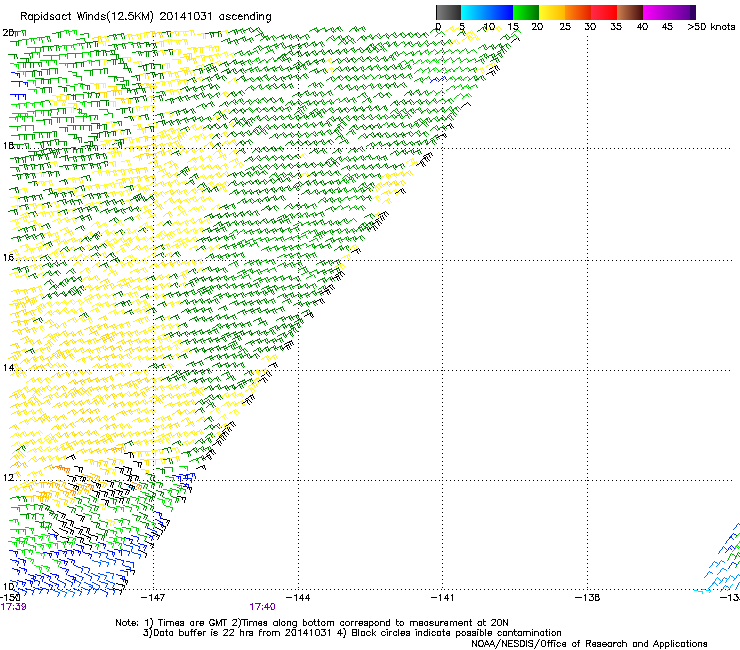
Task: Click the '-141' longitude axis label
Action: [x=443, y=598]
